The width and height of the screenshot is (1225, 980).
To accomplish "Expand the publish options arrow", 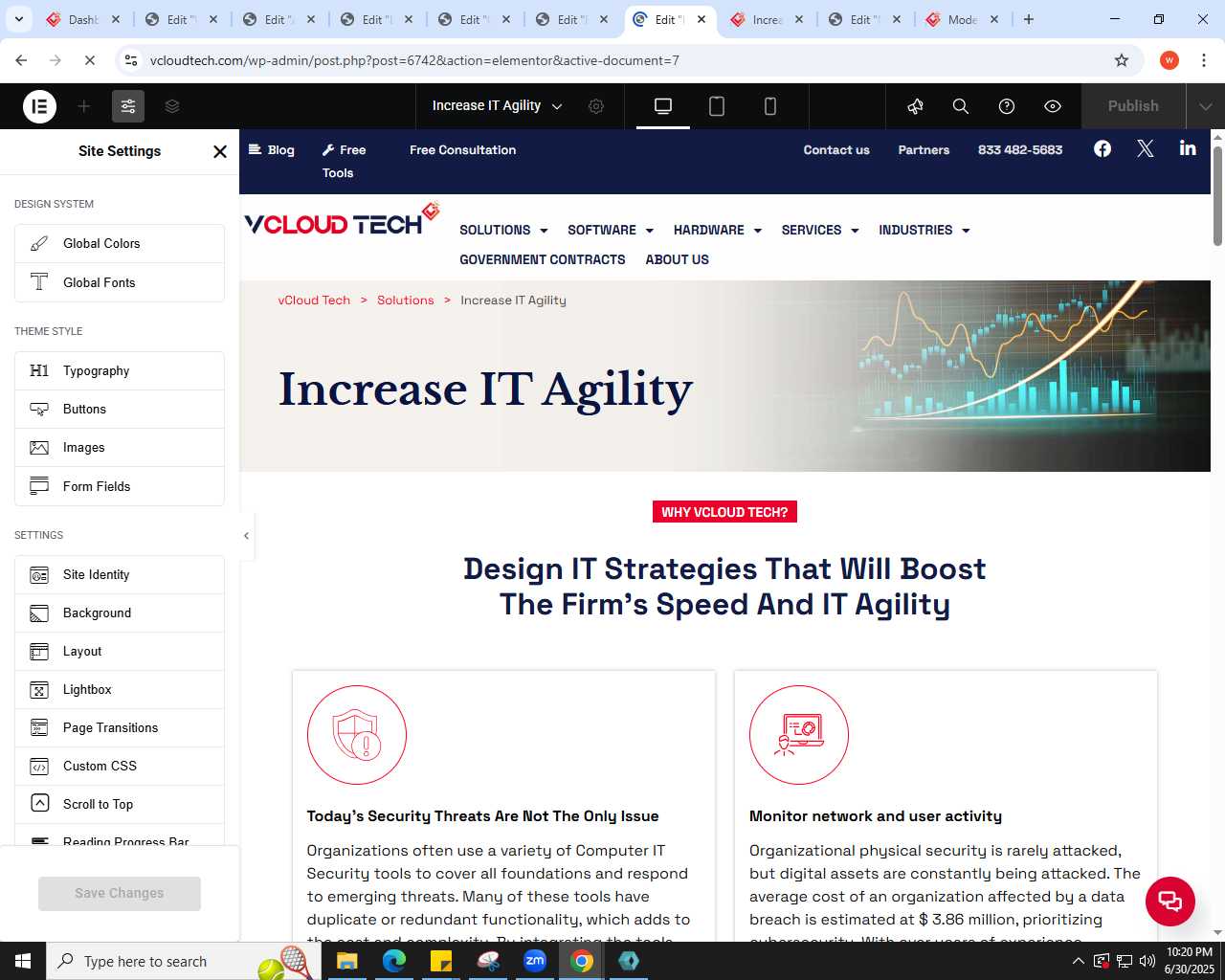I will 1206,106.
